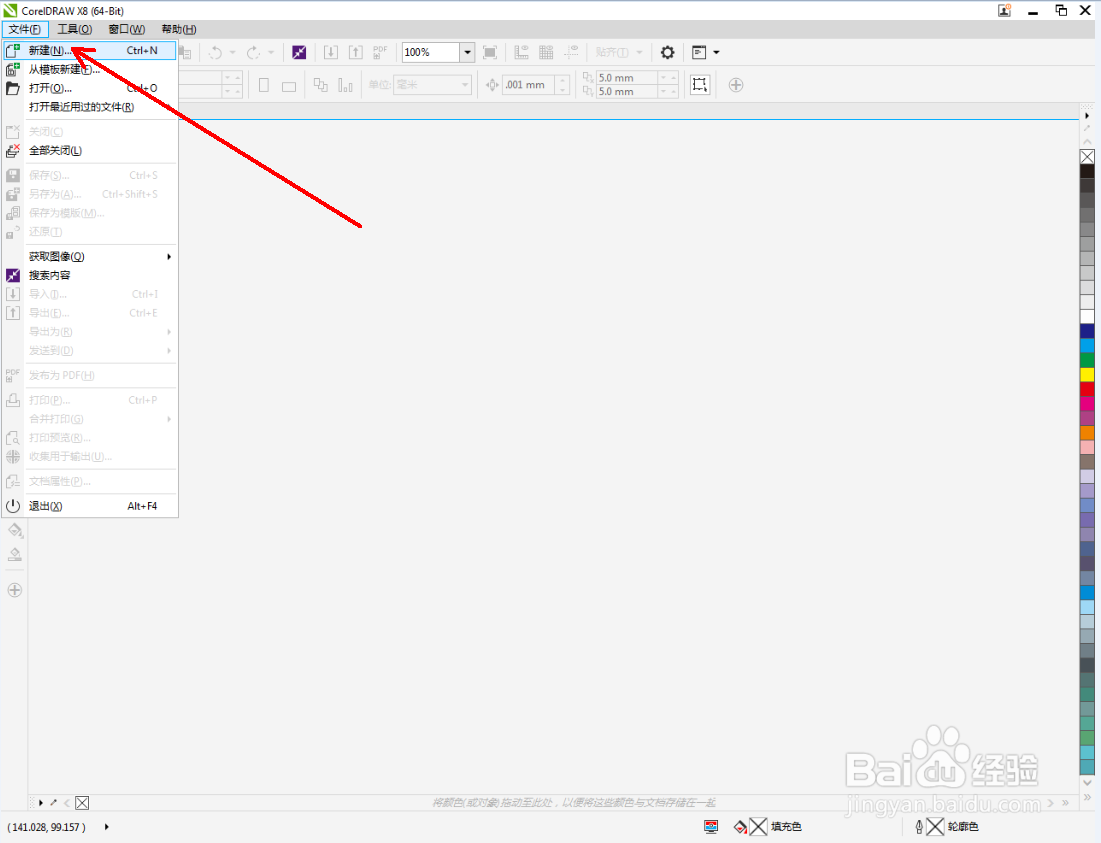Choose 退出(X) in the File menu

pyautogui.click(x=90, y=506)
